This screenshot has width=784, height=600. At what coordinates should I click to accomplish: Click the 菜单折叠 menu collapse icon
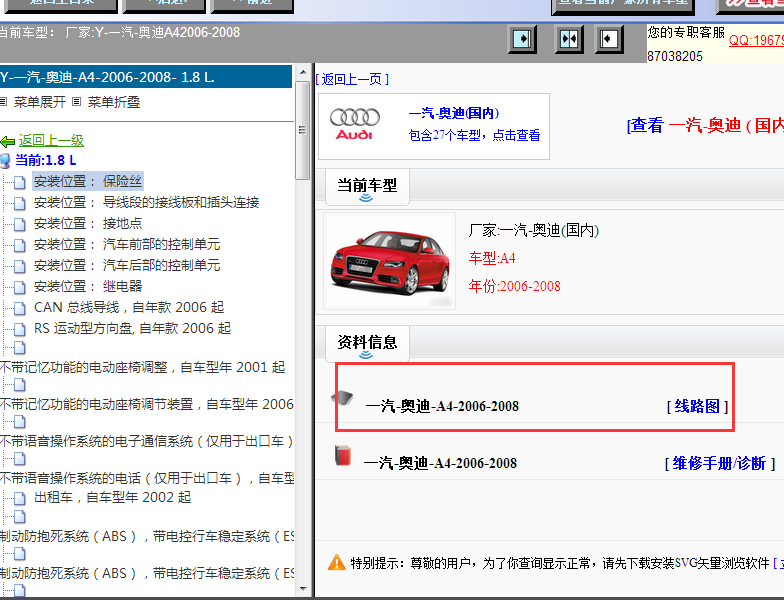coord(76,102)
